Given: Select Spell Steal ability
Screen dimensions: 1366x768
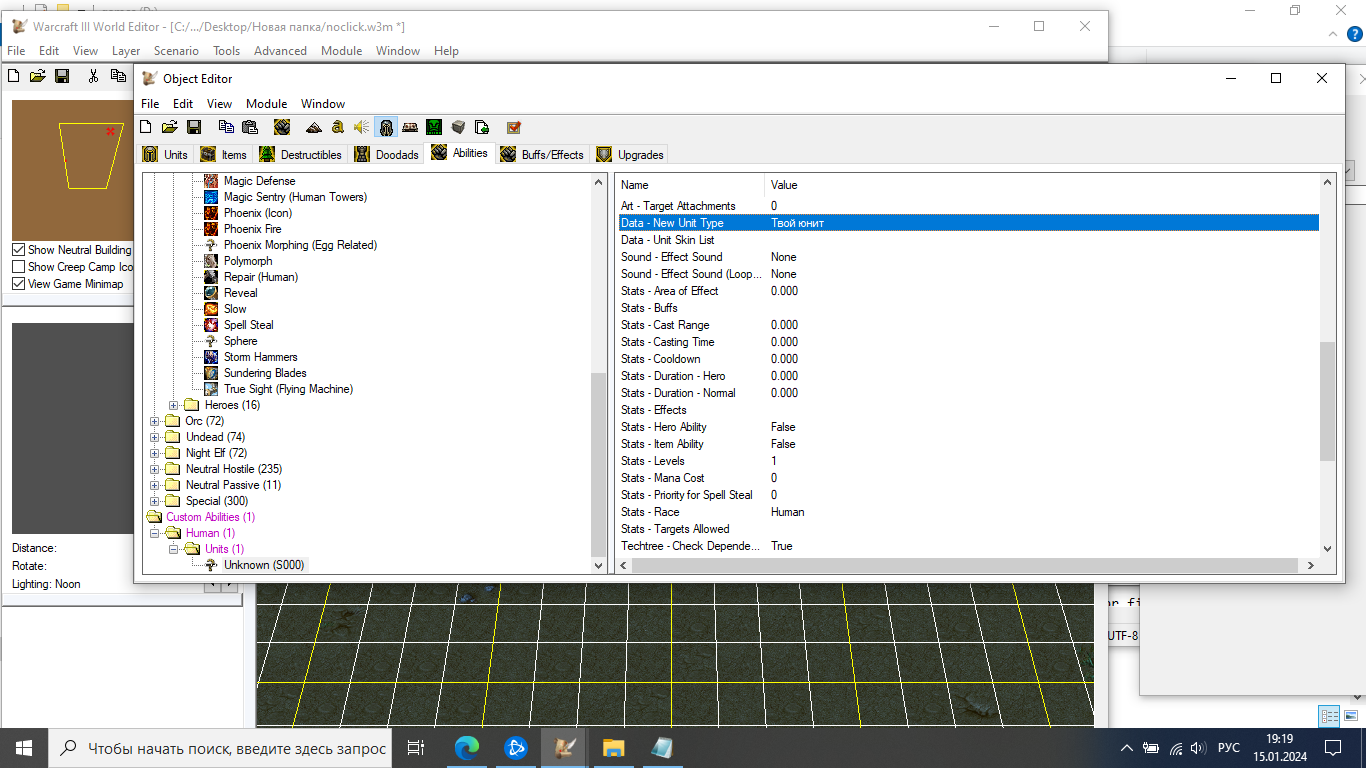Looking at the screenshot, I should click(x=249, y=325).
